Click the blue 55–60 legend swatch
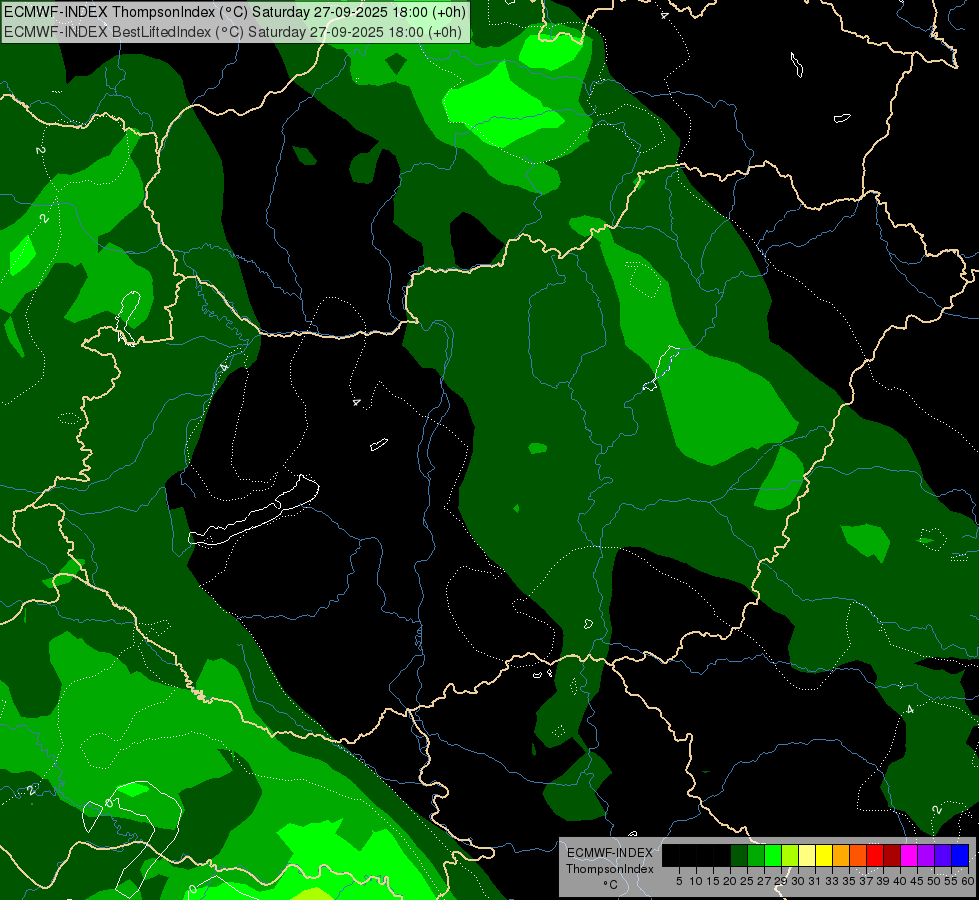Viewport: 979px width, 900px height. point(960,855)
